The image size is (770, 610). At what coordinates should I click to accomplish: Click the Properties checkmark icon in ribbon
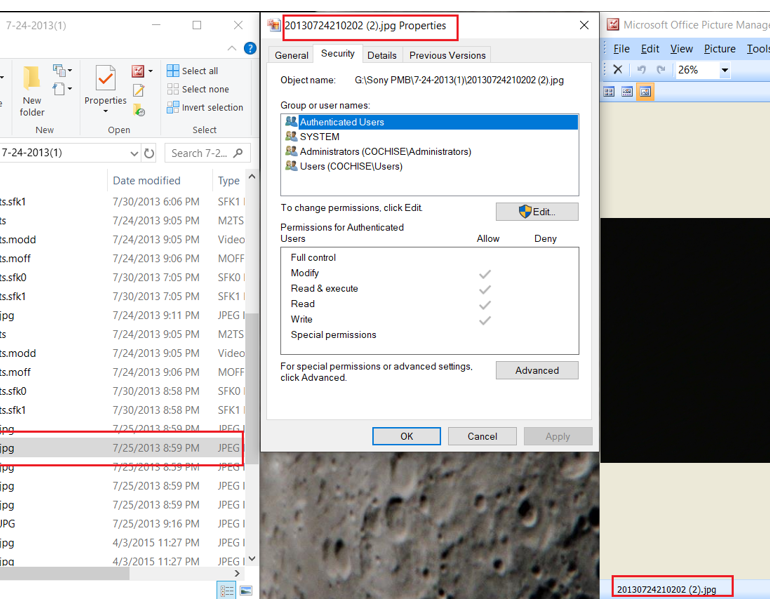tap(105, 80)
